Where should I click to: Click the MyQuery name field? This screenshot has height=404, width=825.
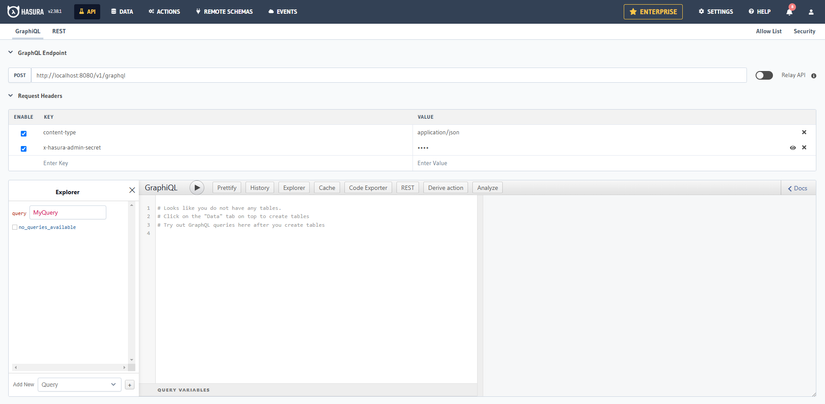click(68, 213)
